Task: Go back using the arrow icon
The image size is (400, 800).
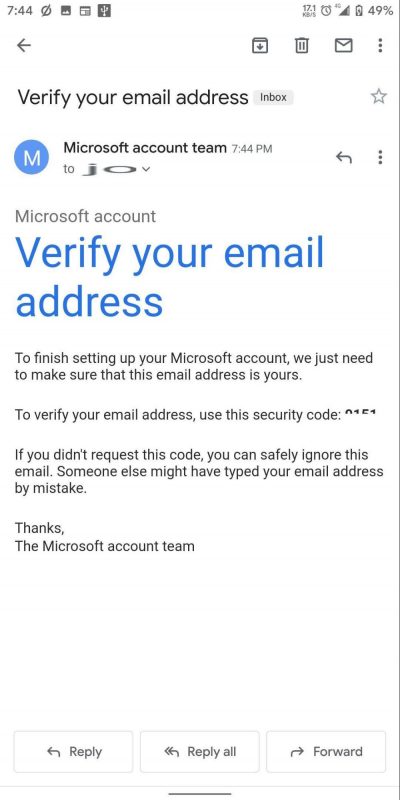Action: coord(24,45)
